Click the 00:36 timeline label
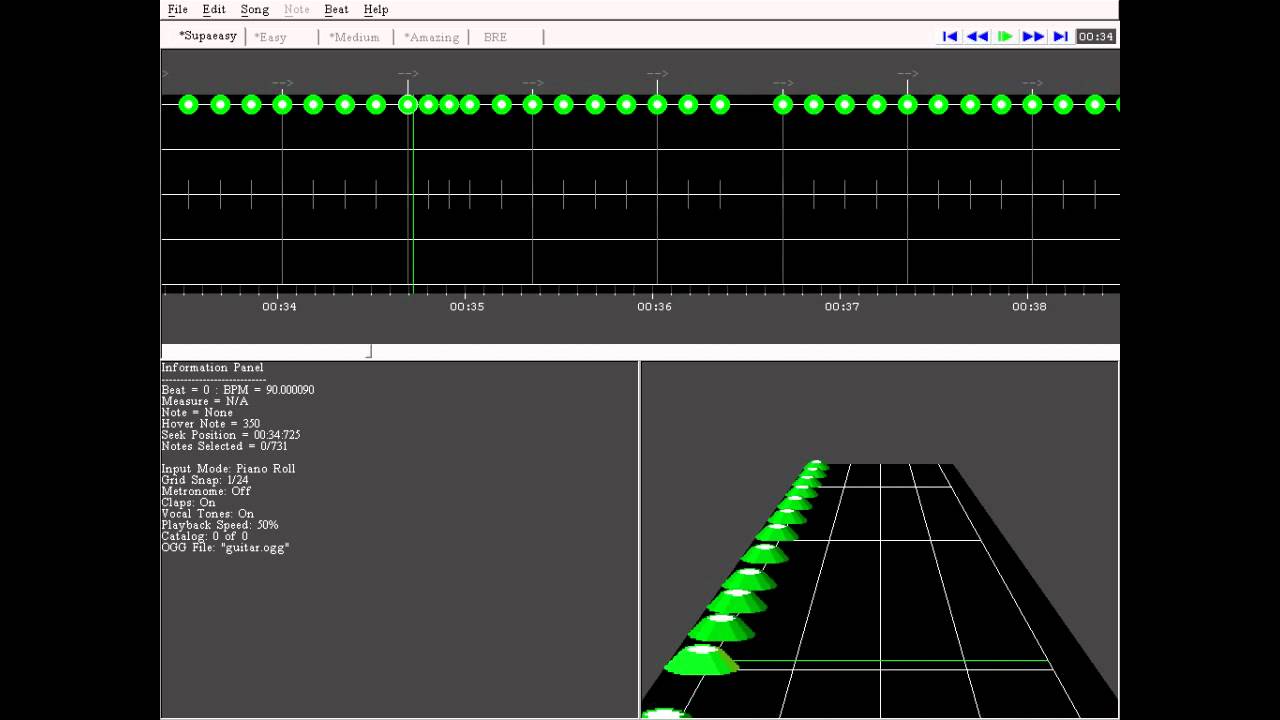This screenshot has width=1280, height=720. pyautogui.click(x=654, y=307)
